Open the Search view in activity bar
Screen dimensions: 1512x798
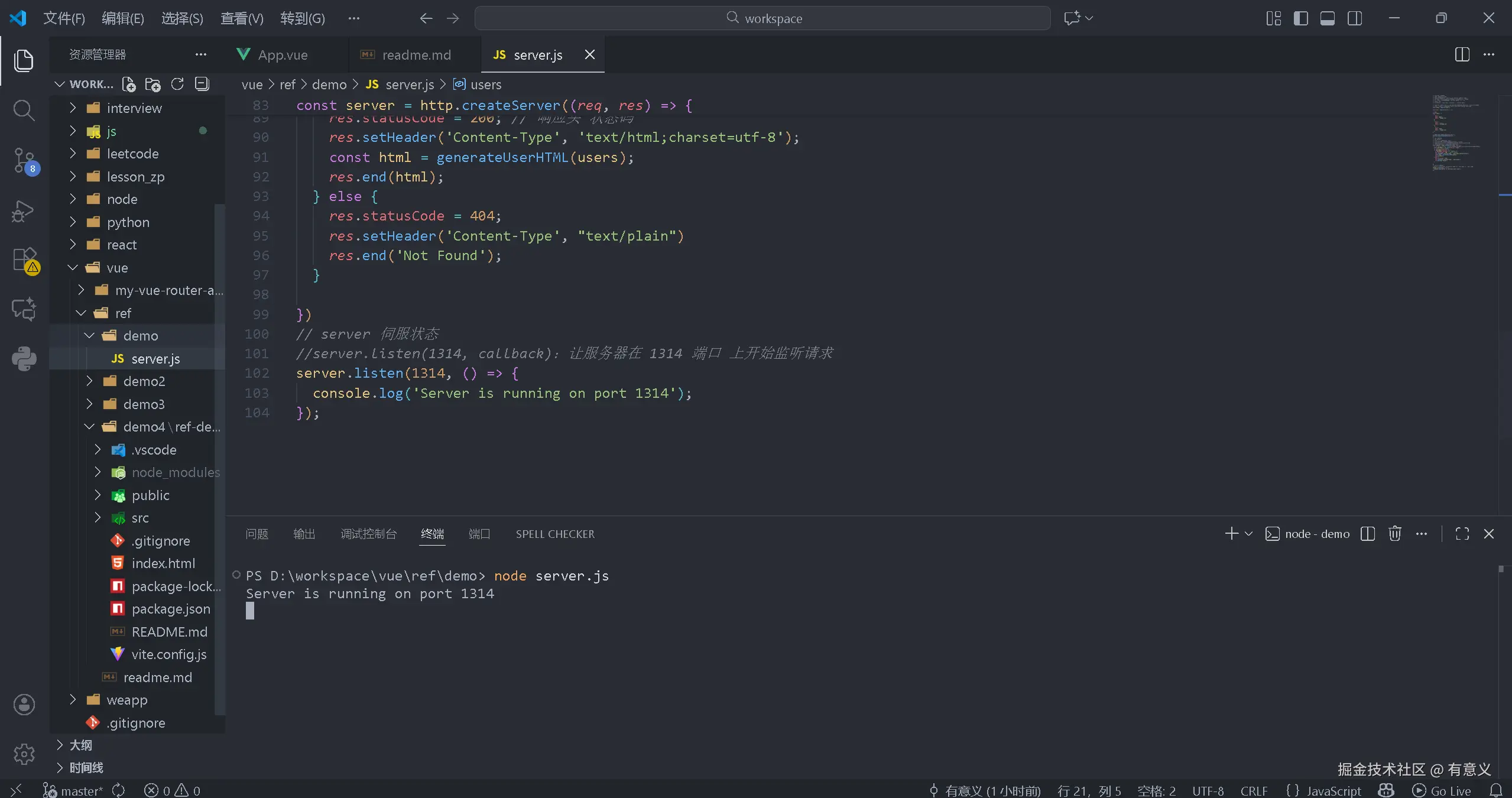[24, 110]
